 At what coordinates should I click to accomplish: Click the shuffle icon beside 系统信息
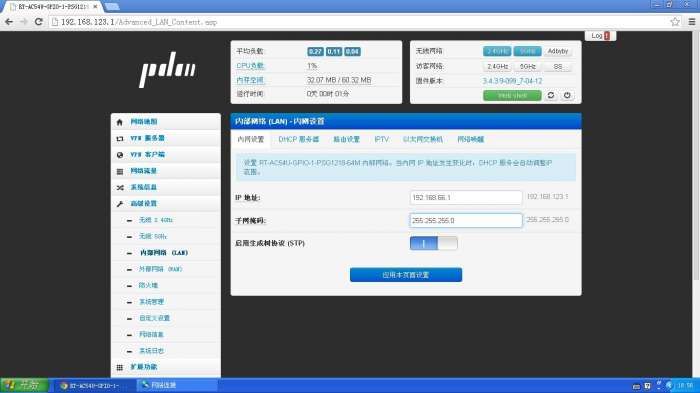coord(120,188)
